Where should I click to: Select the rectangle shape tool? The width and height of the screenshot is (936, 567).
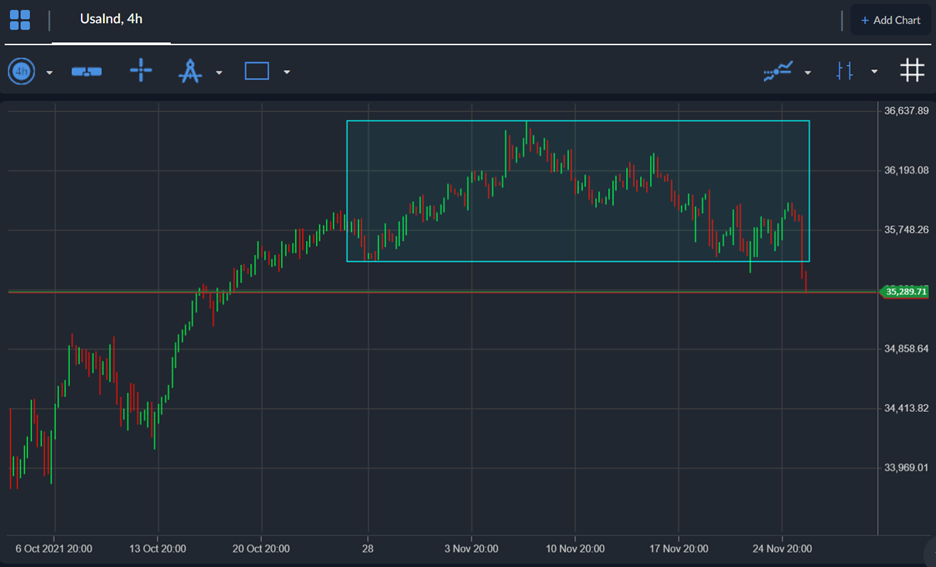(257, 71)
